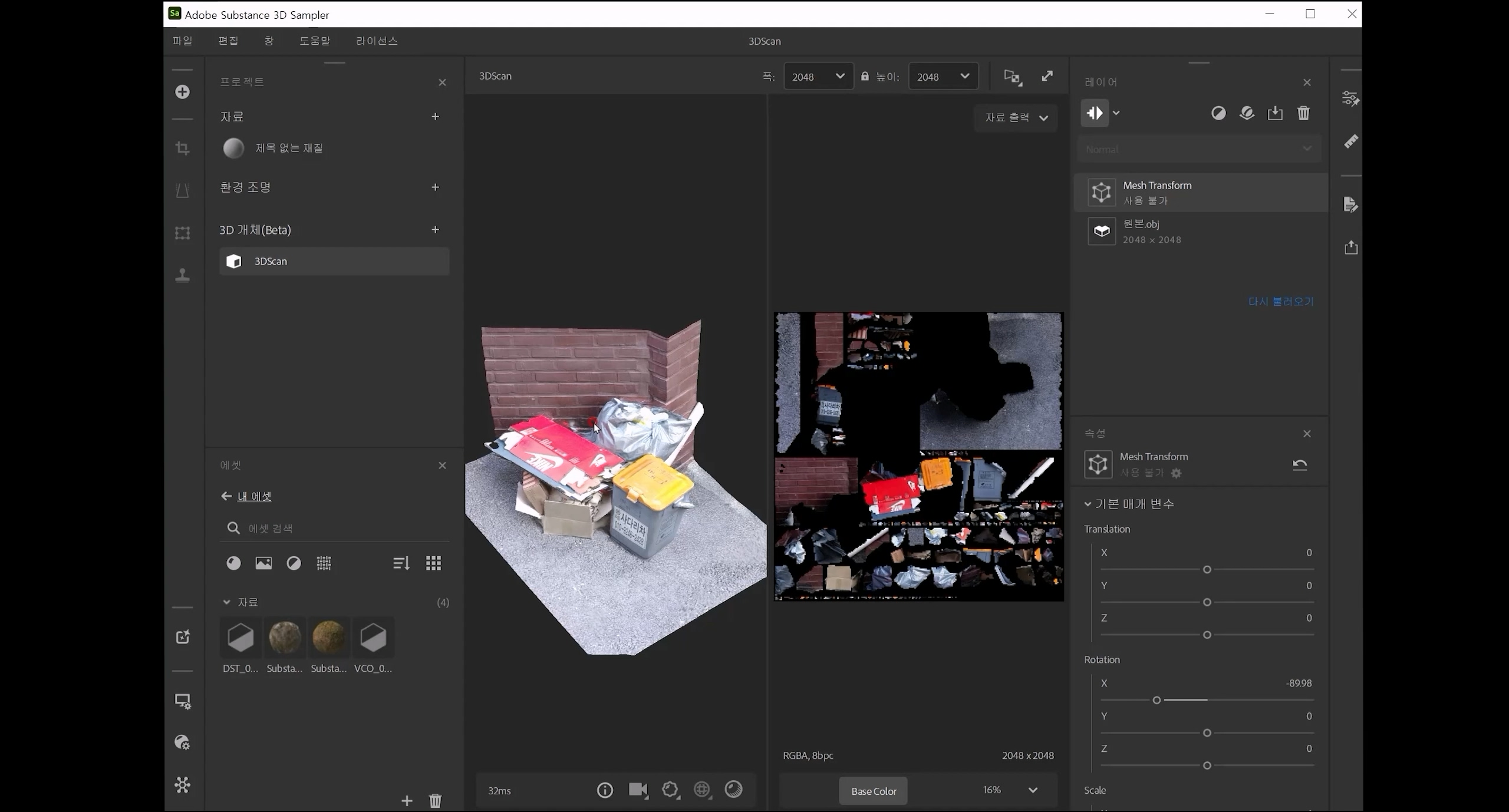Delete selected layer with trash icon

[1303, 113]
